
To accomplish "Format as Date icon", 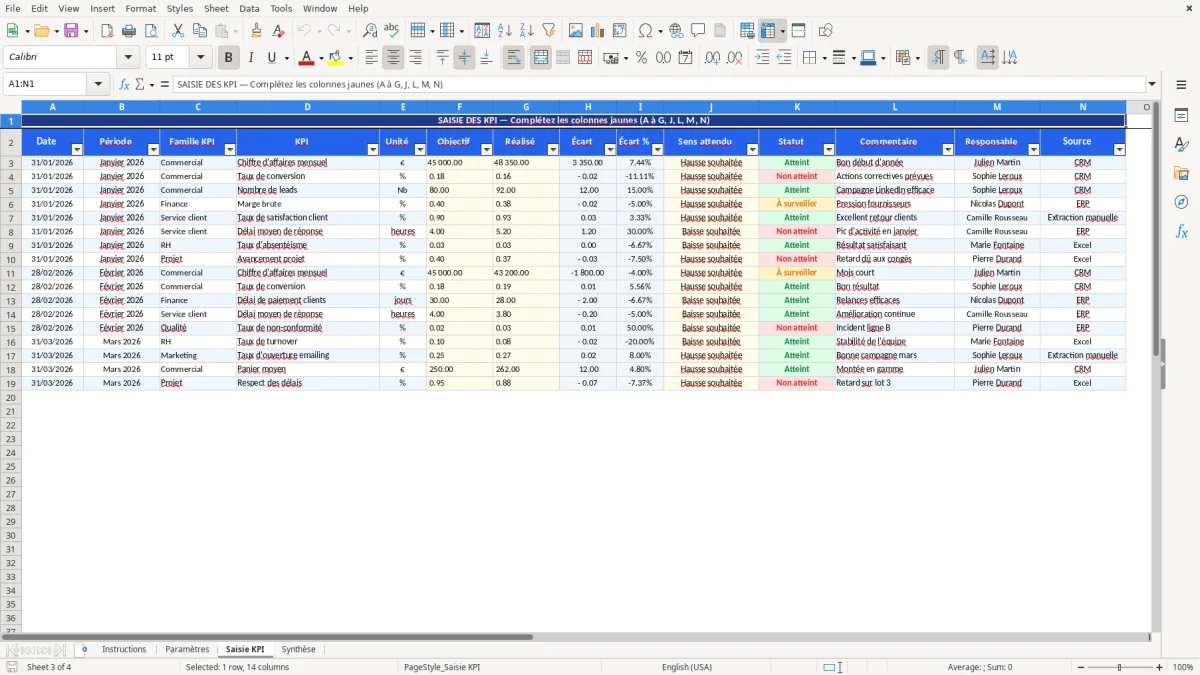I will pyautogui.click(x=685, y=58).
